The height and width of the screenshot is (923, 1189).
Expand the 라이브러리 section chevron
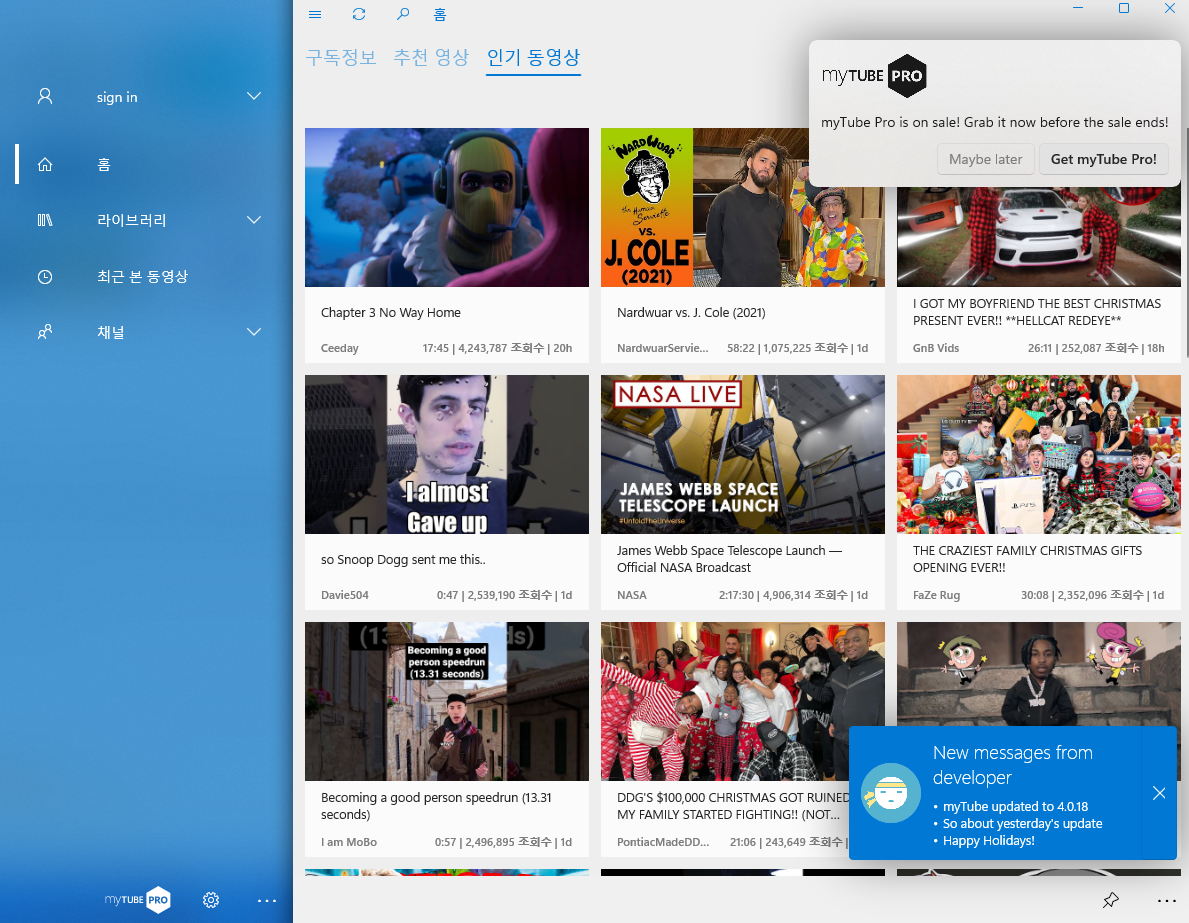point(254,220)
